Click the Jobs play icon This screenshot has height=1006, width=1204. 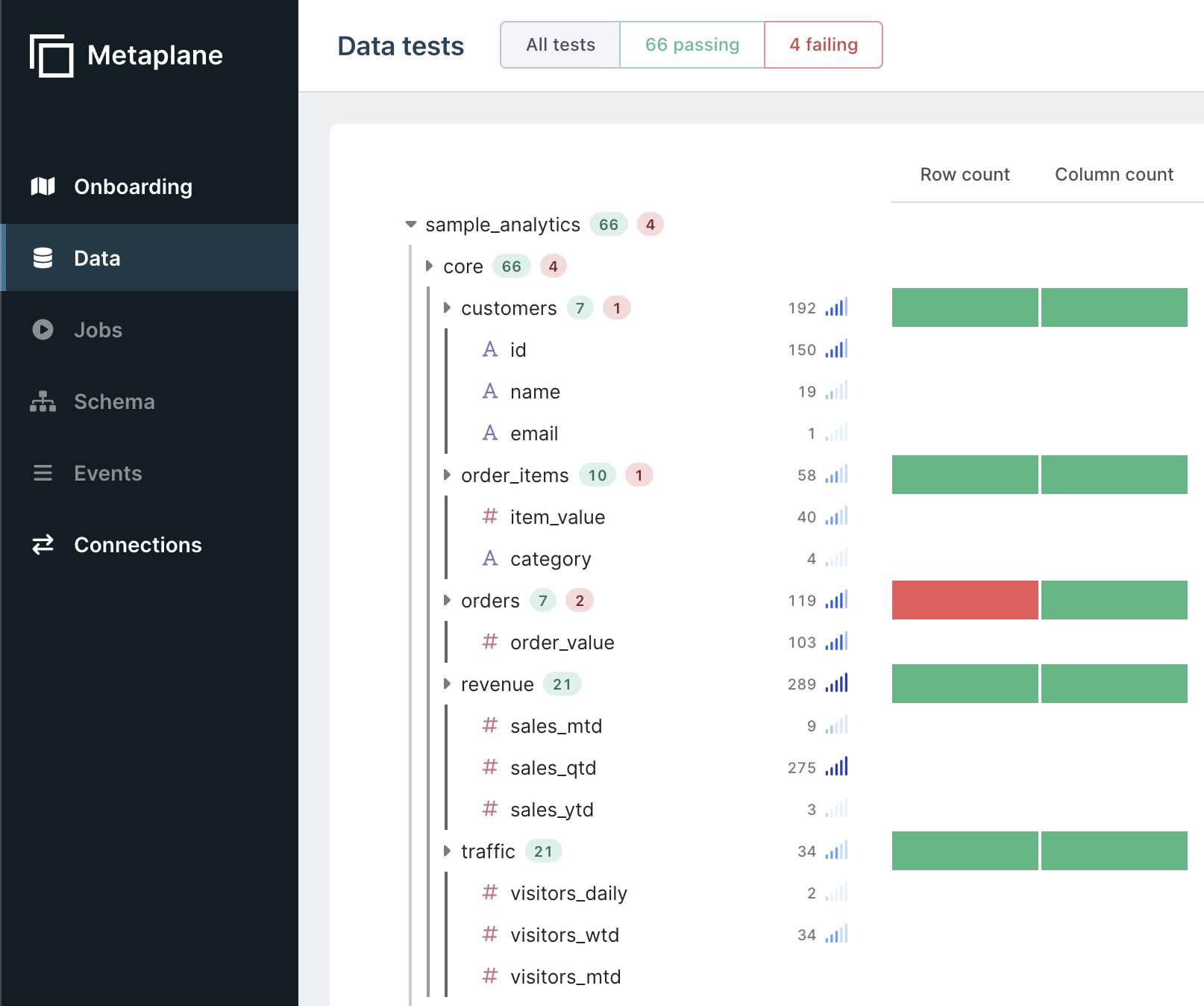click(43, 330)
